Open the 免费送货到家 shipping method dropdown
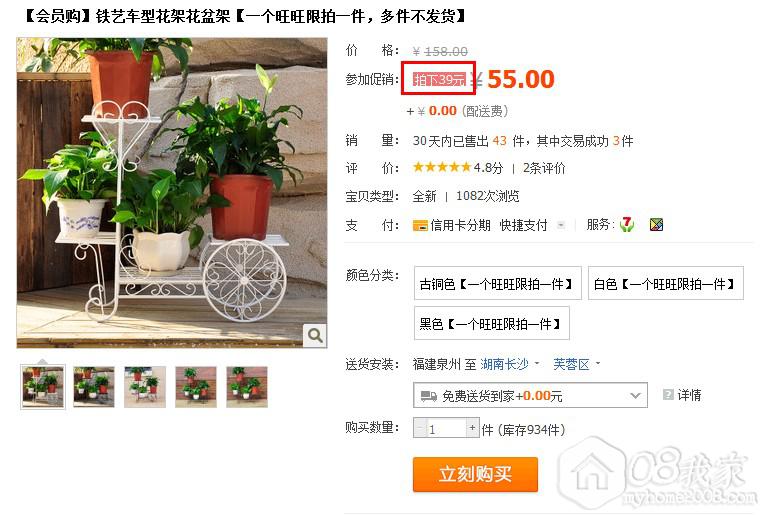The height and width of the screenshot is (515, 764). coord(530,395)
